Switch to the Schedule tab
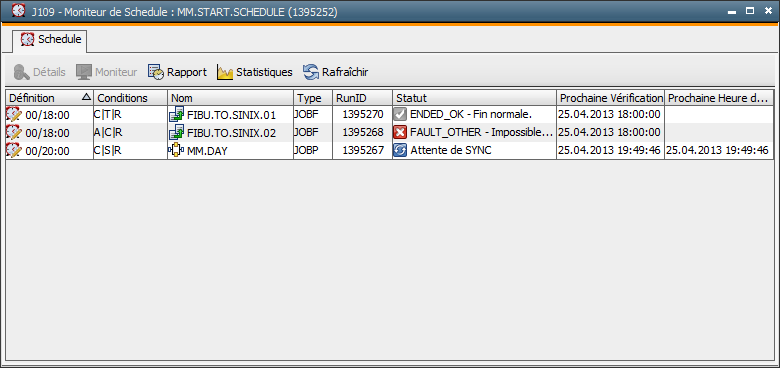This screenshot has height=368, width=780. [x=50, y=40]
